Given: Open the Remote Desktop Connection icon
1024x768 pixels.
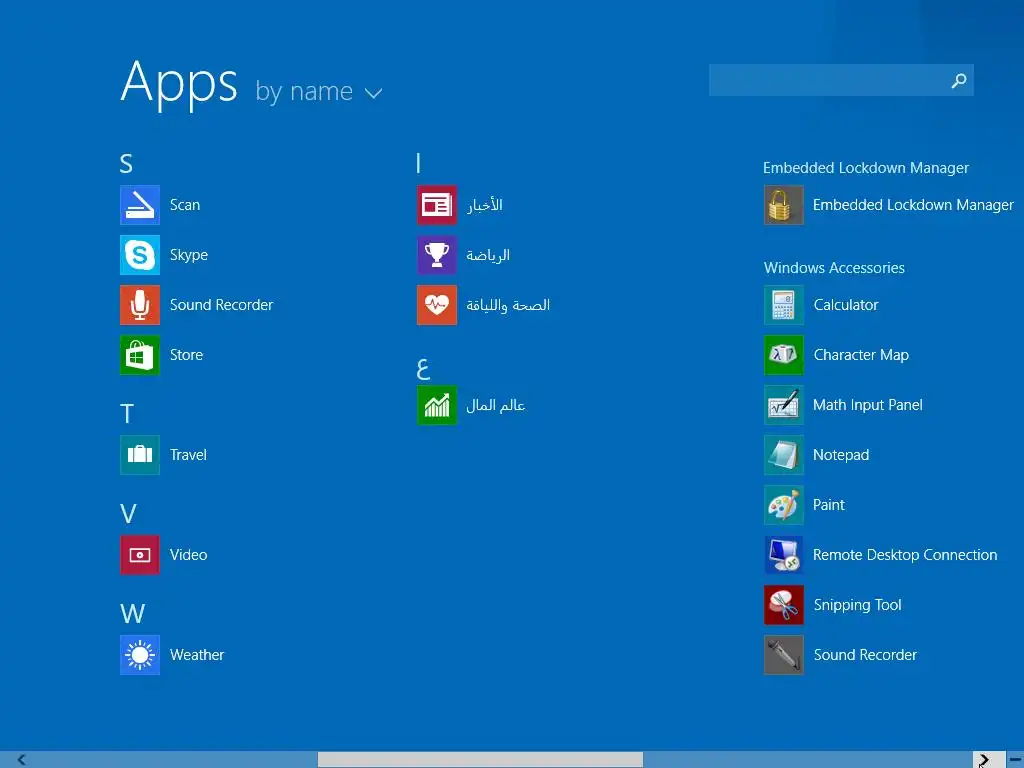Looking at the screenshot, I should coord(784,555).
